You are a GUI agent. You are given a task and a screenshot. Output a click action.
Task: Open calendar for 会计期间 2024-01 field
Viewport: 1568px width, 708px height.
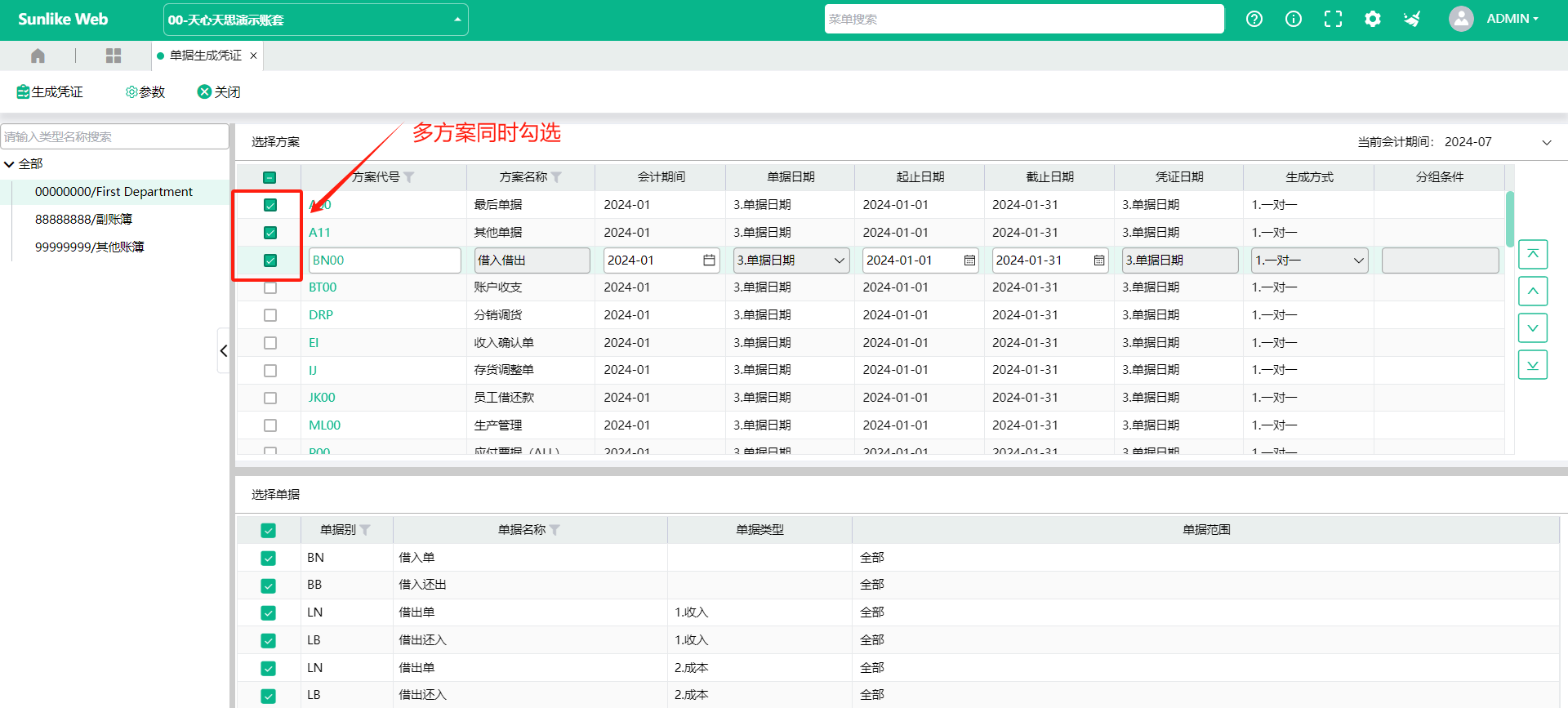tap(709, 260)
